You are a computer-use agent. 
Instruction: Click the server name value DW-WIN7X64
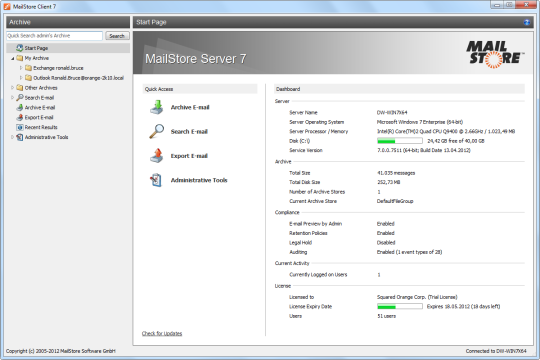click(392, 112)
